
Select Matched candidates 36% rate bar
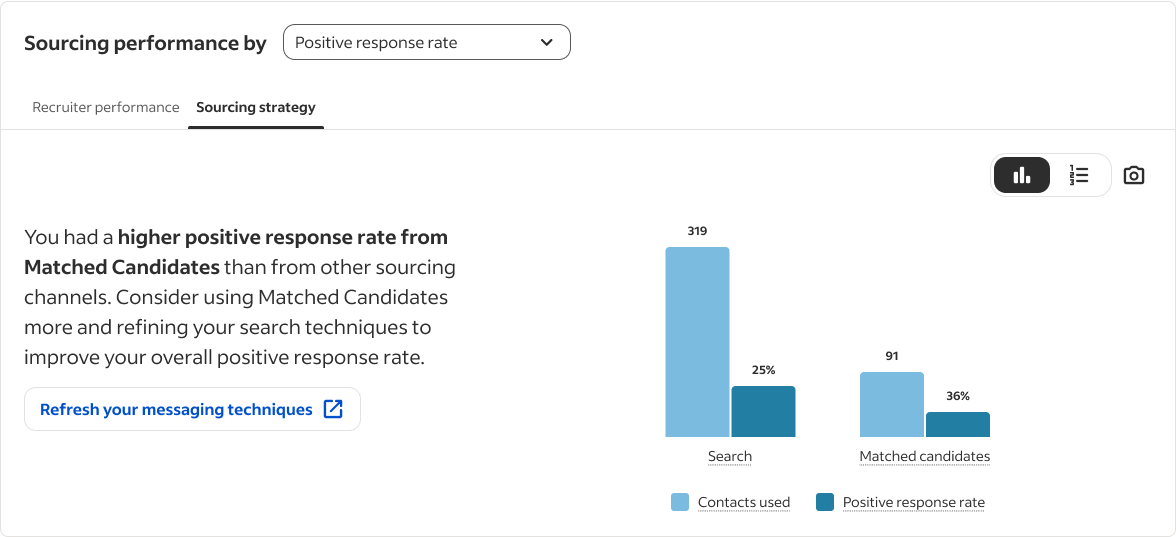(x=958, y=424)
